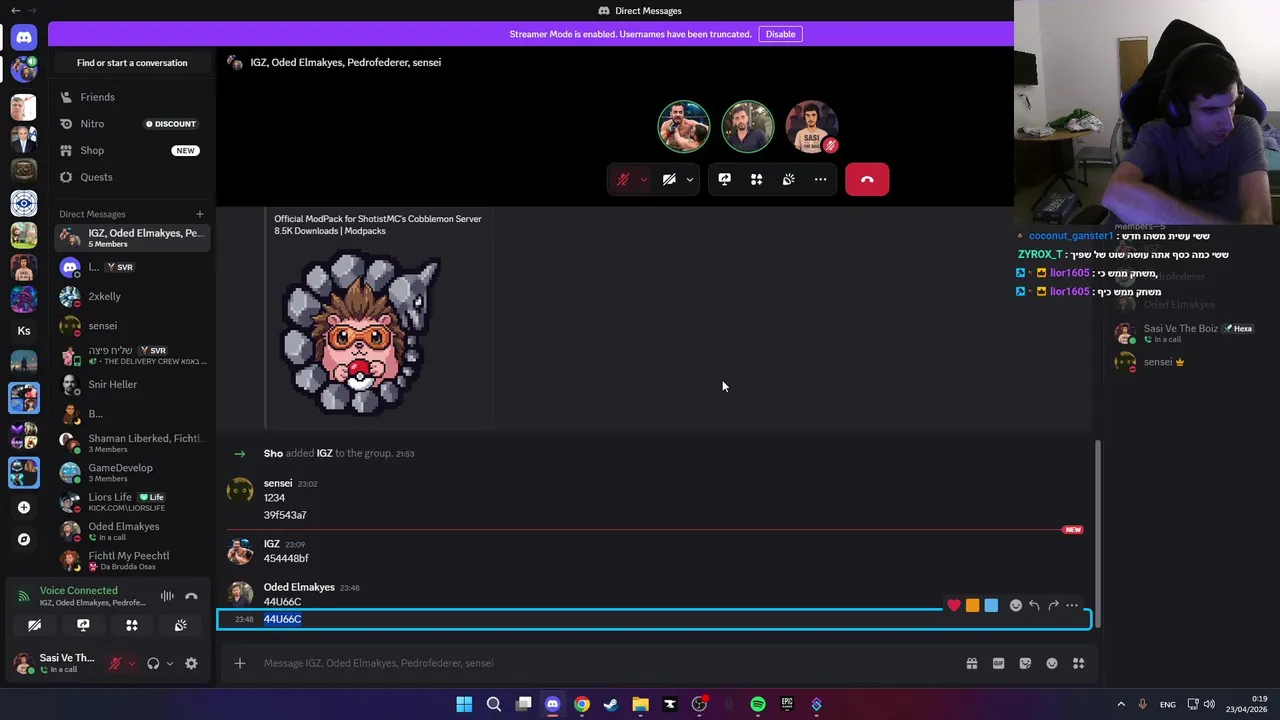Open GIF picker
The width and height of the screenshot is (1280, 720).
pyautogui.click(x=998, y=663)
